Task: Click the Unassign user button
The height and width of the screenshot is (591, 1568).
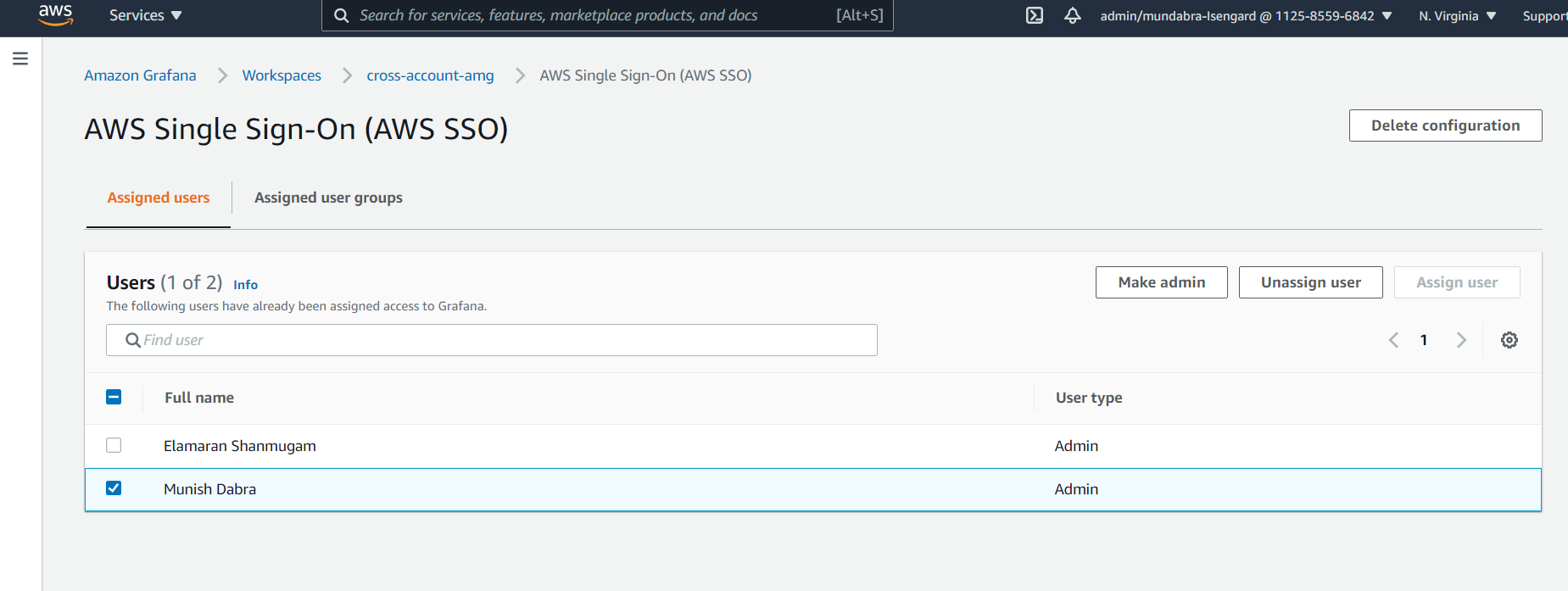Action: pos(1310,282)
